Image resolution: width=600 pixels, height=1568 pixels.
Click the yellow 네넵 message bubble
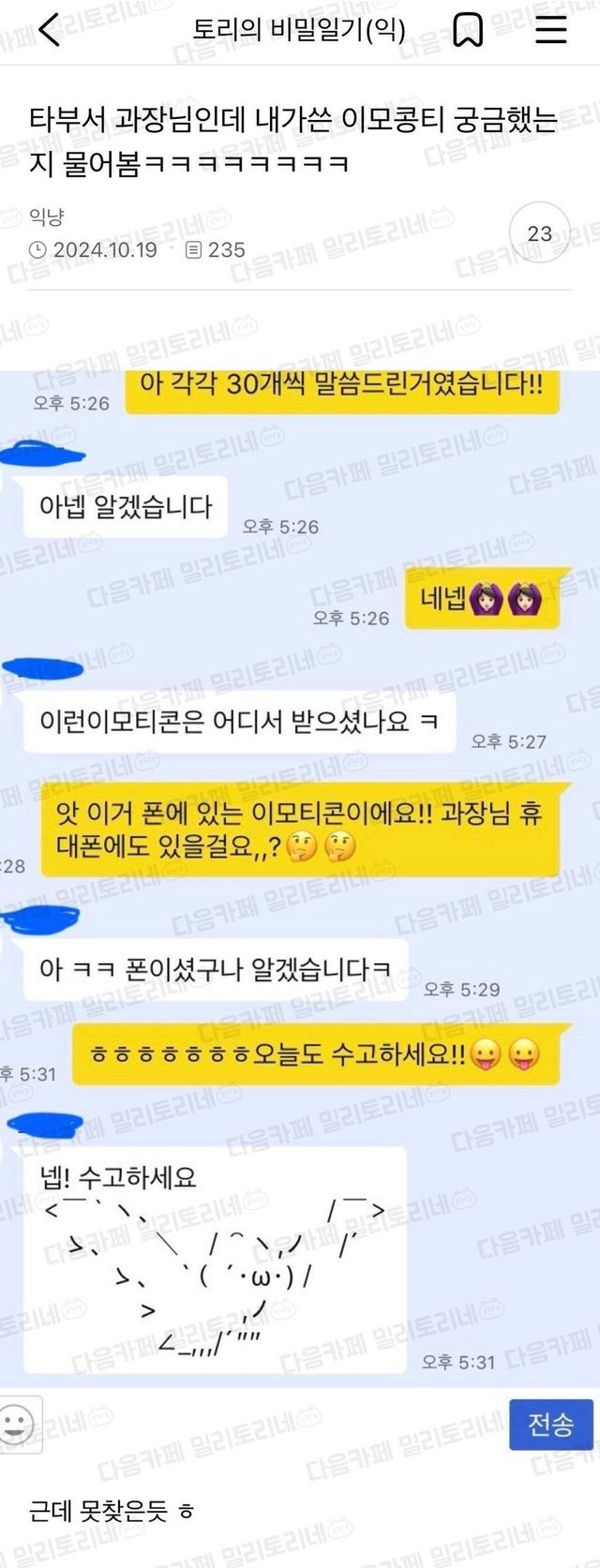pos(483,598)
